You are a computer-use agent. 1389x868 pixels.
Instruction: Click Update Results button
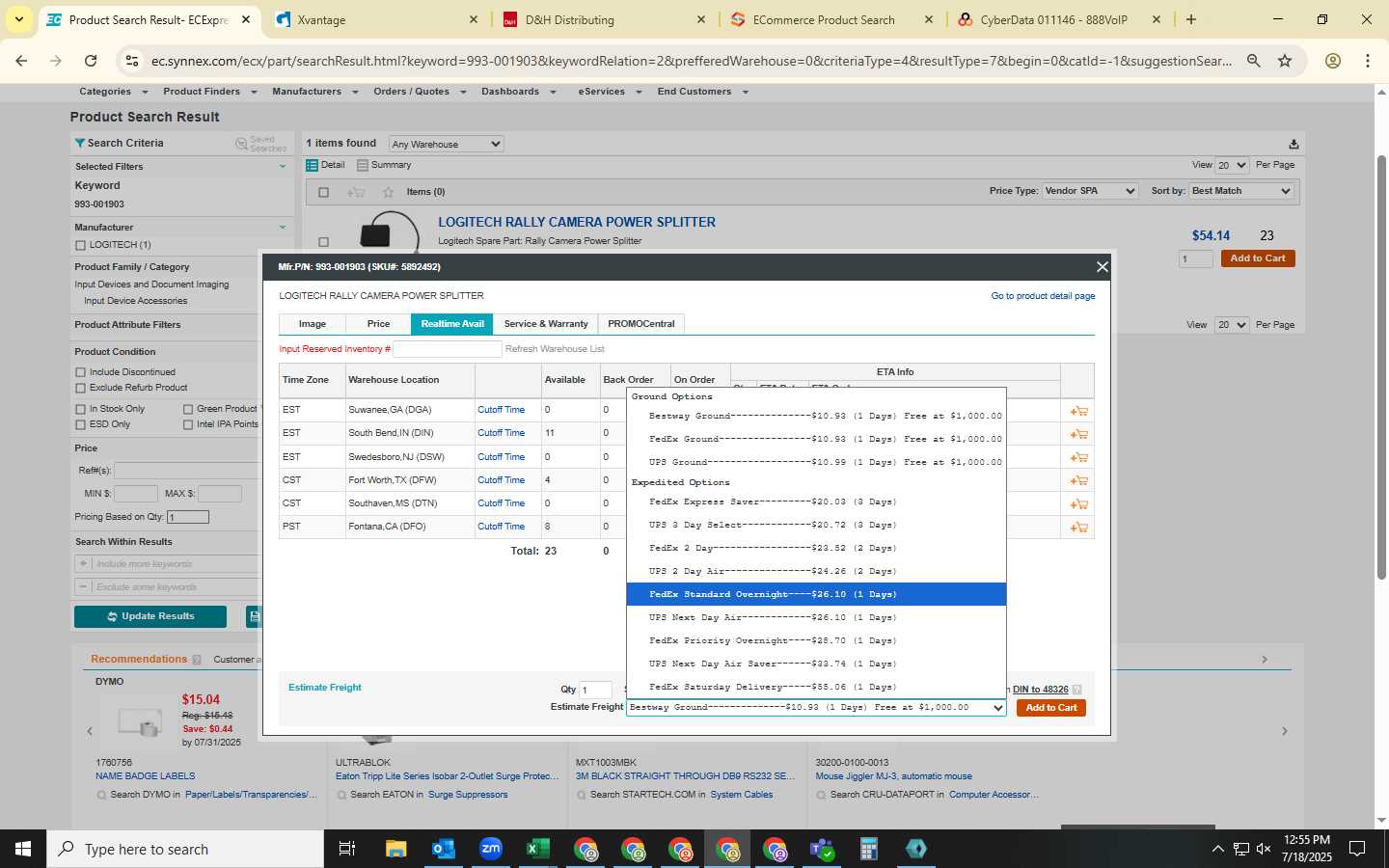150,616
